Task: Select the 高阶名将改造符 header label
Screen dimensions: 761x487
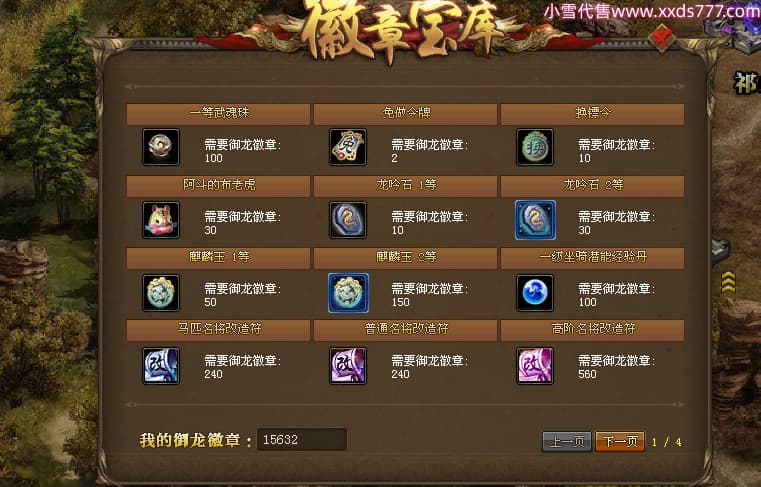Action: [x=593, y=329]
